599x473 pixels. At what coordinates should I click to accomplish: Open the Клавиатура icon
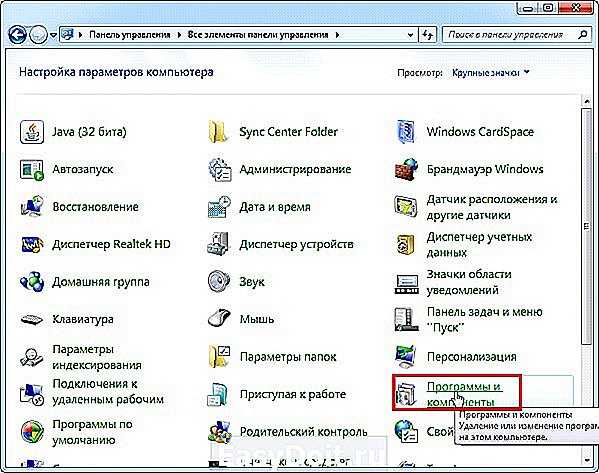coord(32,319)
